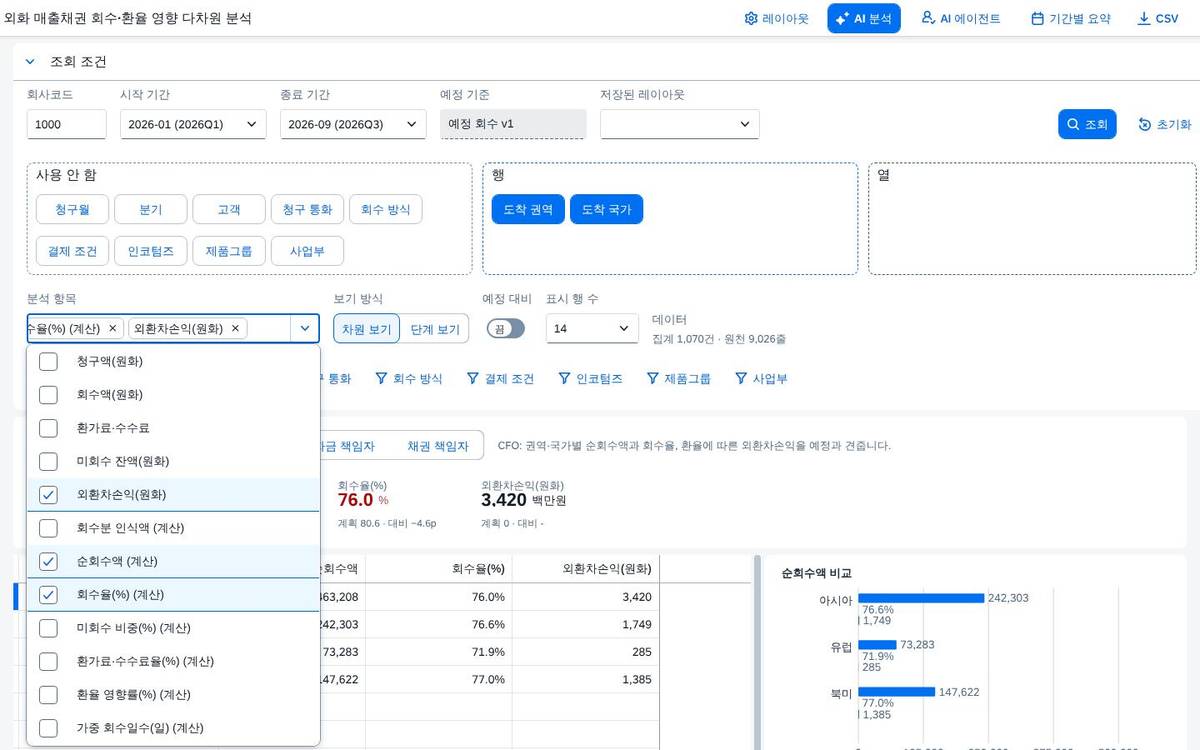Remove the 회수율(%) (계산) tag with its x

(x=112, y=328)
